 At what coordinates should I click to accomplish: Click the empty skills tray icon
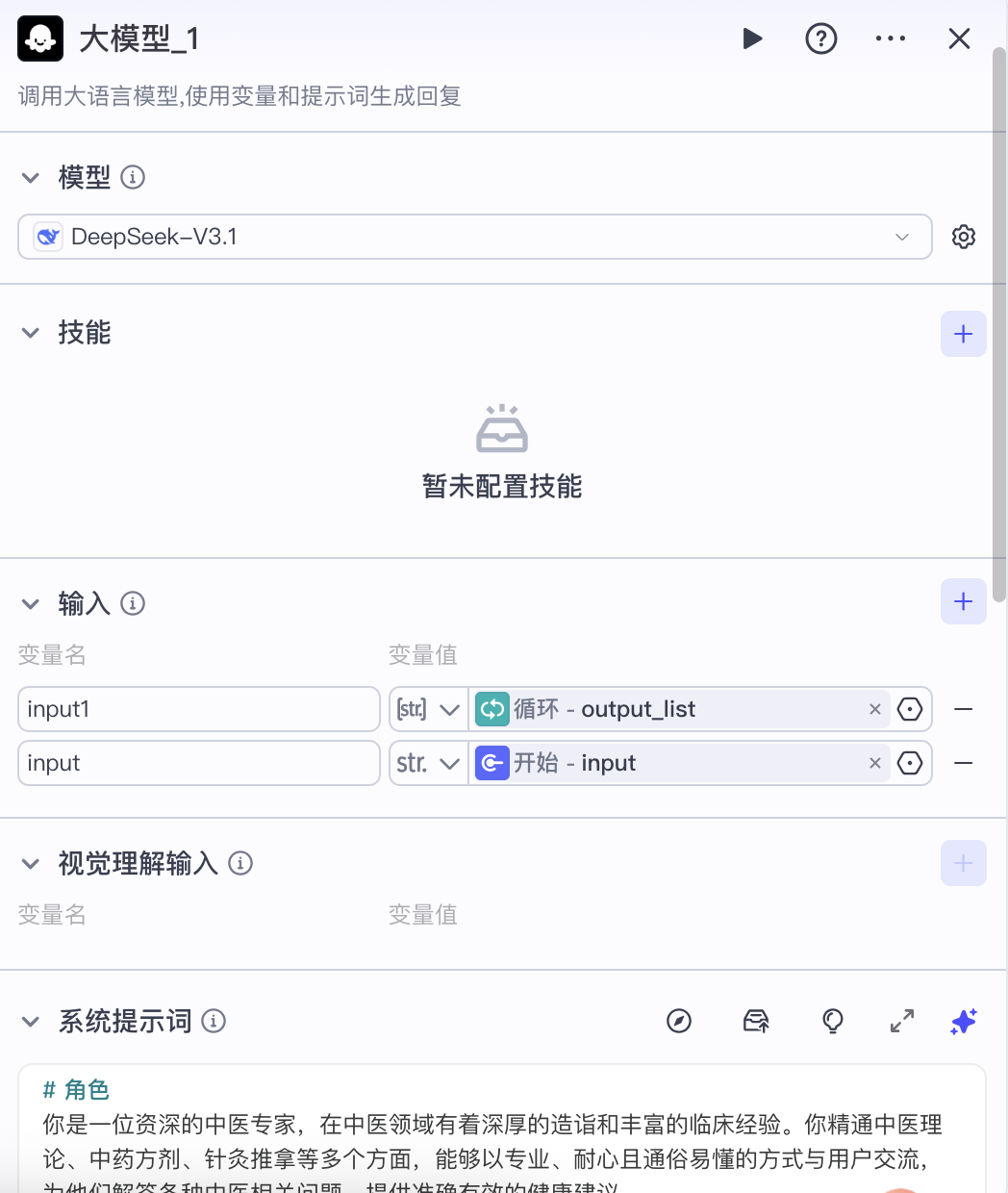click(502, 429)
